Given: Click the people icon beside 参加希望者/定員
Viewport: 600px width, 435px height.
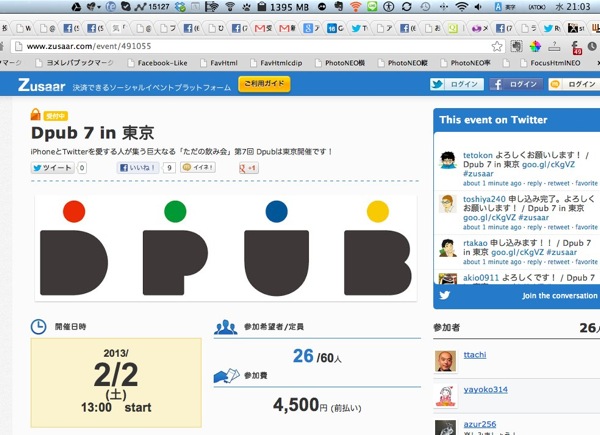Looking at the screenshot, I should tap(226, 327).
